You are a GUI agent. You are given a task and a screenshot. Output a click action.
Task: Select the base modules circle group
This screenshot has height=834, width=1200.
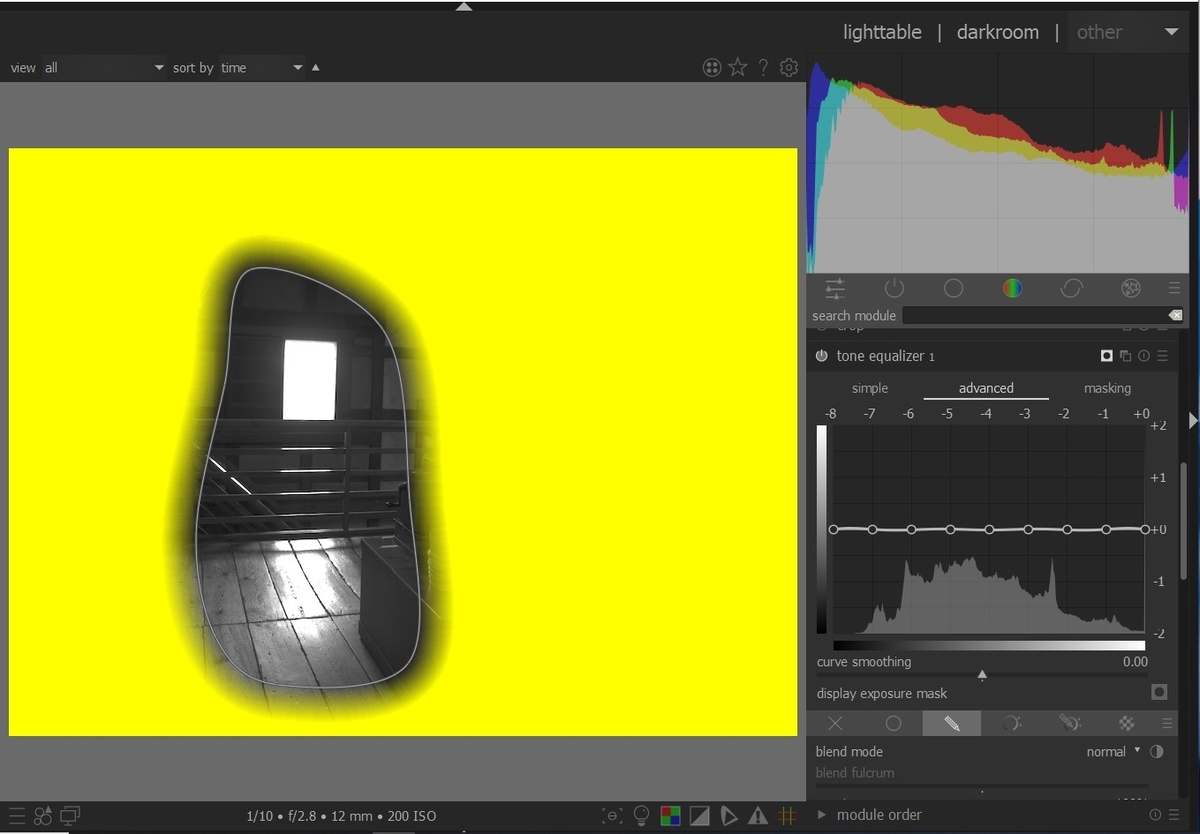(x=953, y=288)
